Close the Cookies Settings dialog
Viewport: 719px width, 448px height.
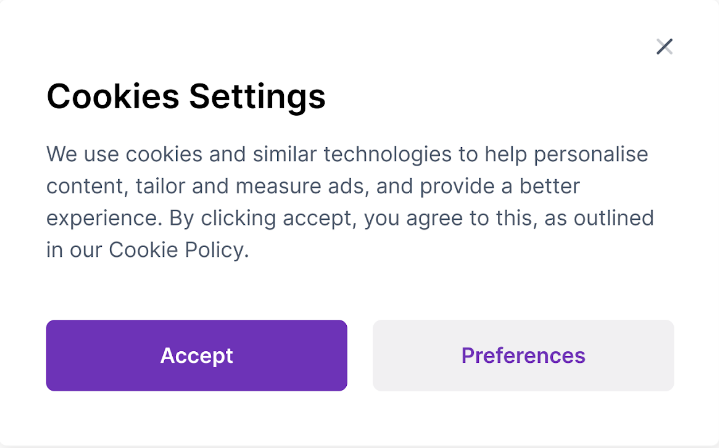point(664,46)
